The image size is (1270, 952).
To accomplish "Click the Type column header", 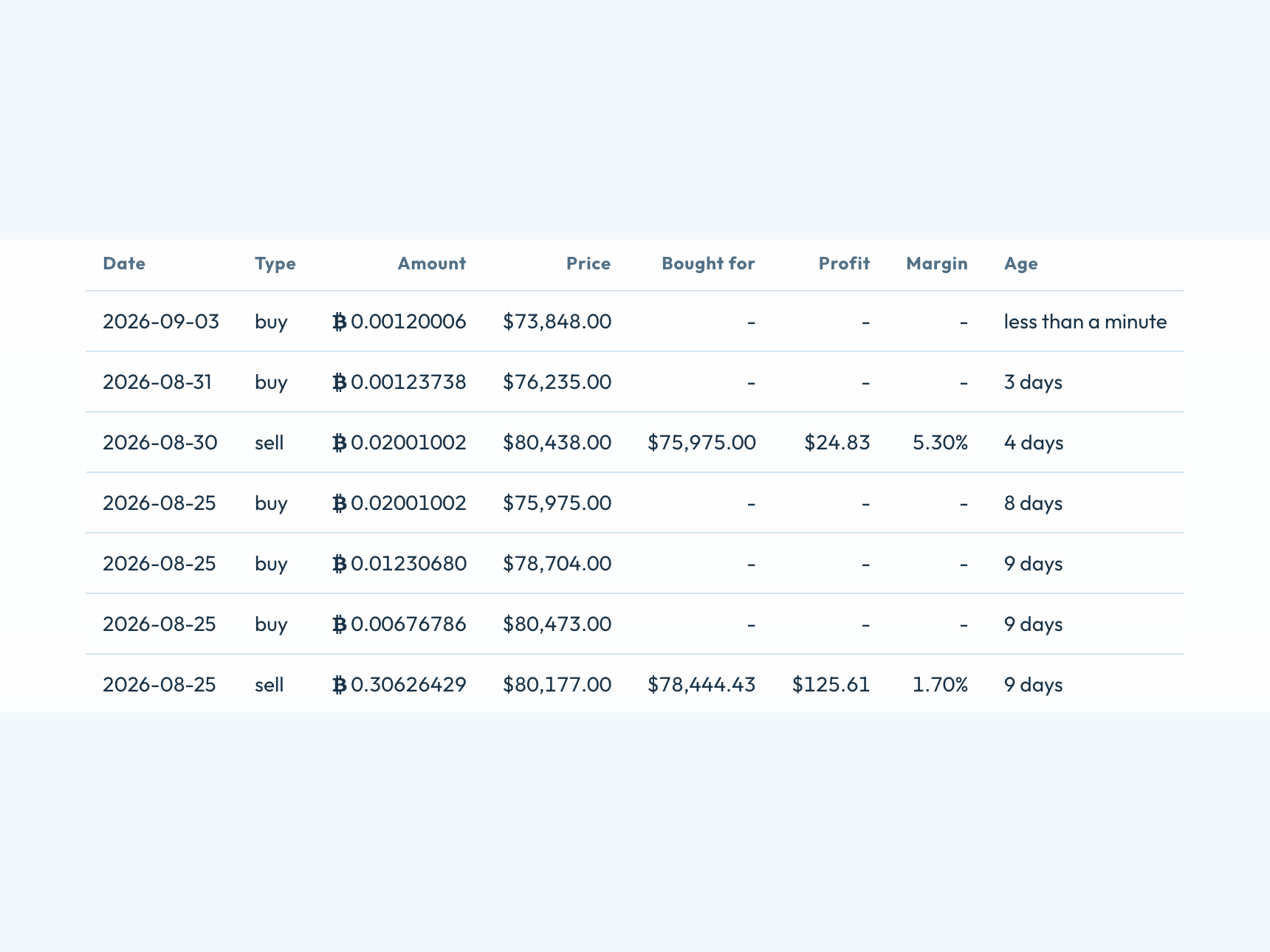I will pos(275,264).
